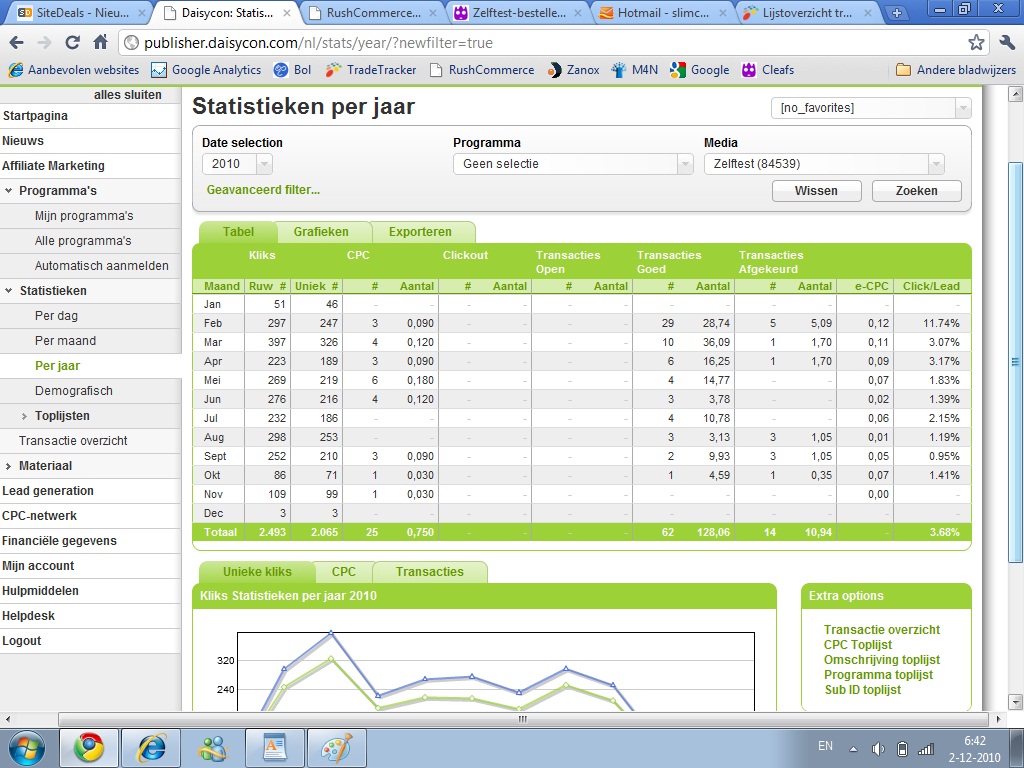Reload the page with the refresh icon
The image size is (1024, 768).
(72, 43)
